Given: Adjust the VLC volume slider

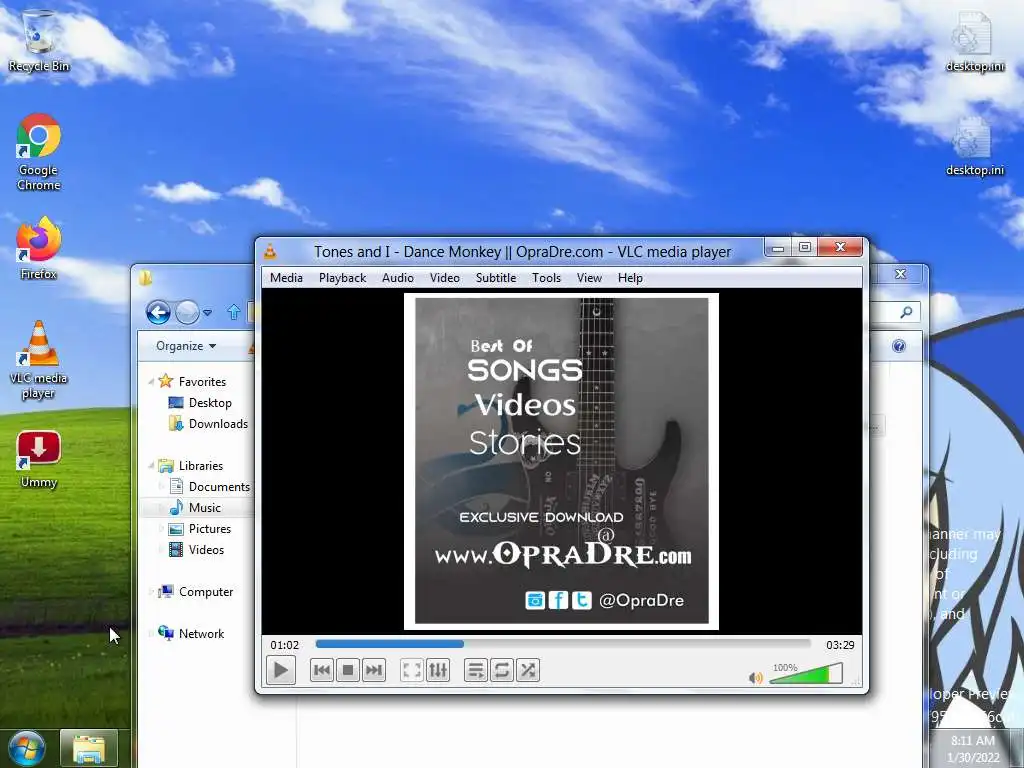Looking at the screenshot, I should (807, 673).
